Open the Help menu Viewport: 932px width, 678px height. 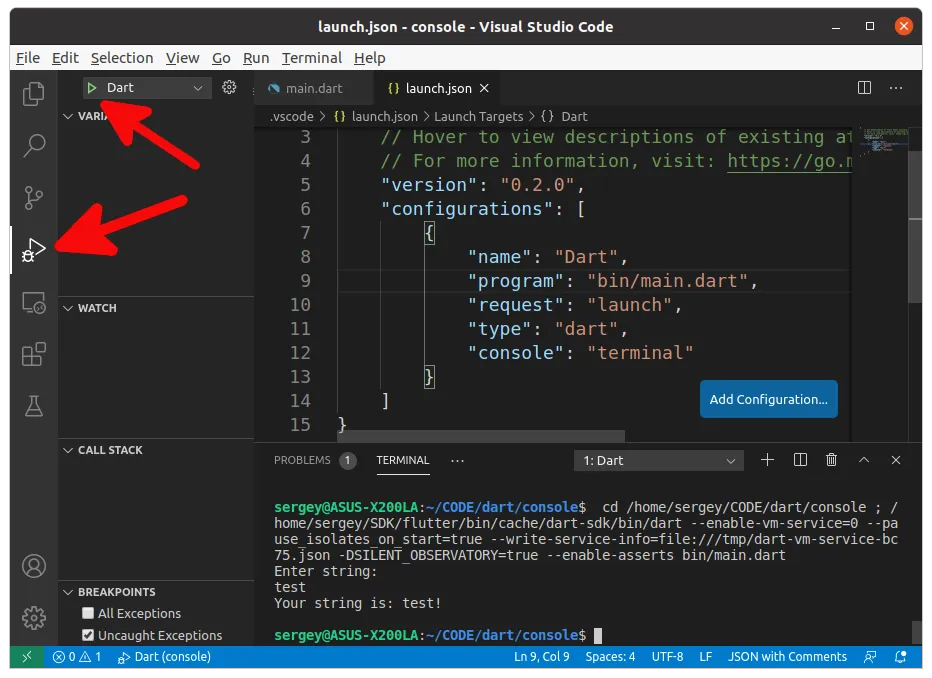coord(370,58)
